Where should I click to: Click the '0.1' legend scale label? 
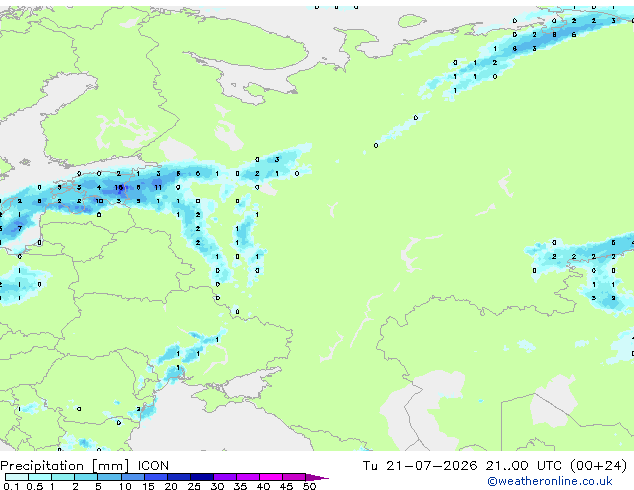click(x=11, y=486)
